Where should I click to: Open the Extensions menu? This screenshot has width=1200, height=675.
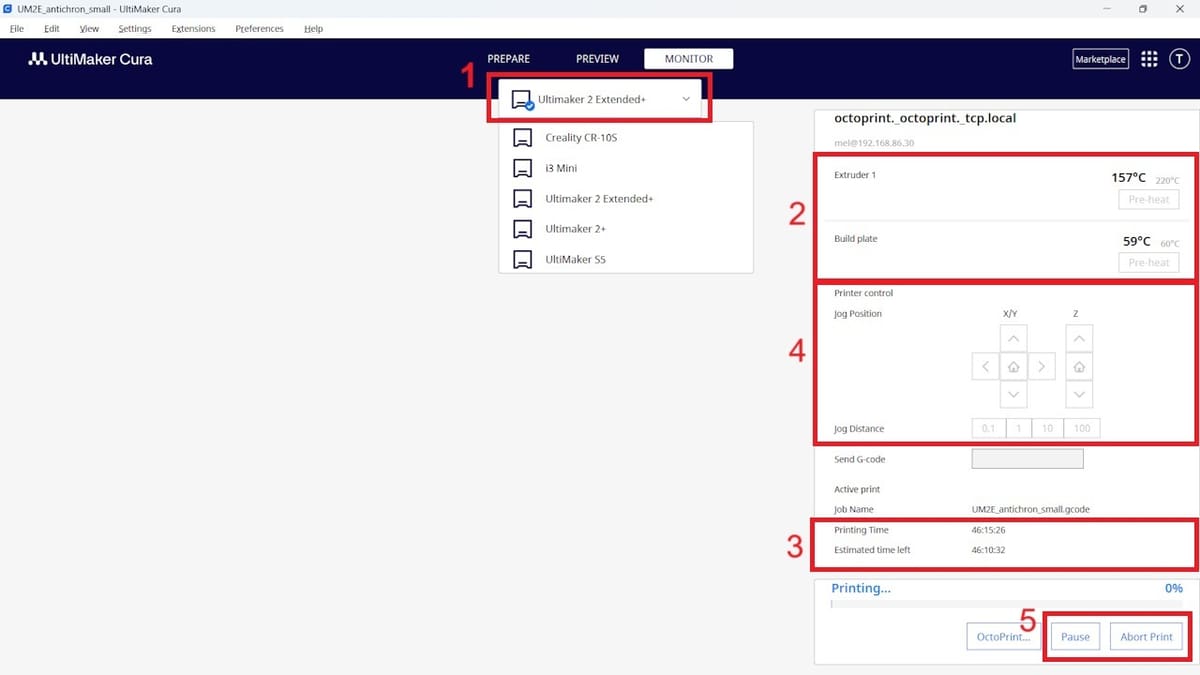click(193, 29)
